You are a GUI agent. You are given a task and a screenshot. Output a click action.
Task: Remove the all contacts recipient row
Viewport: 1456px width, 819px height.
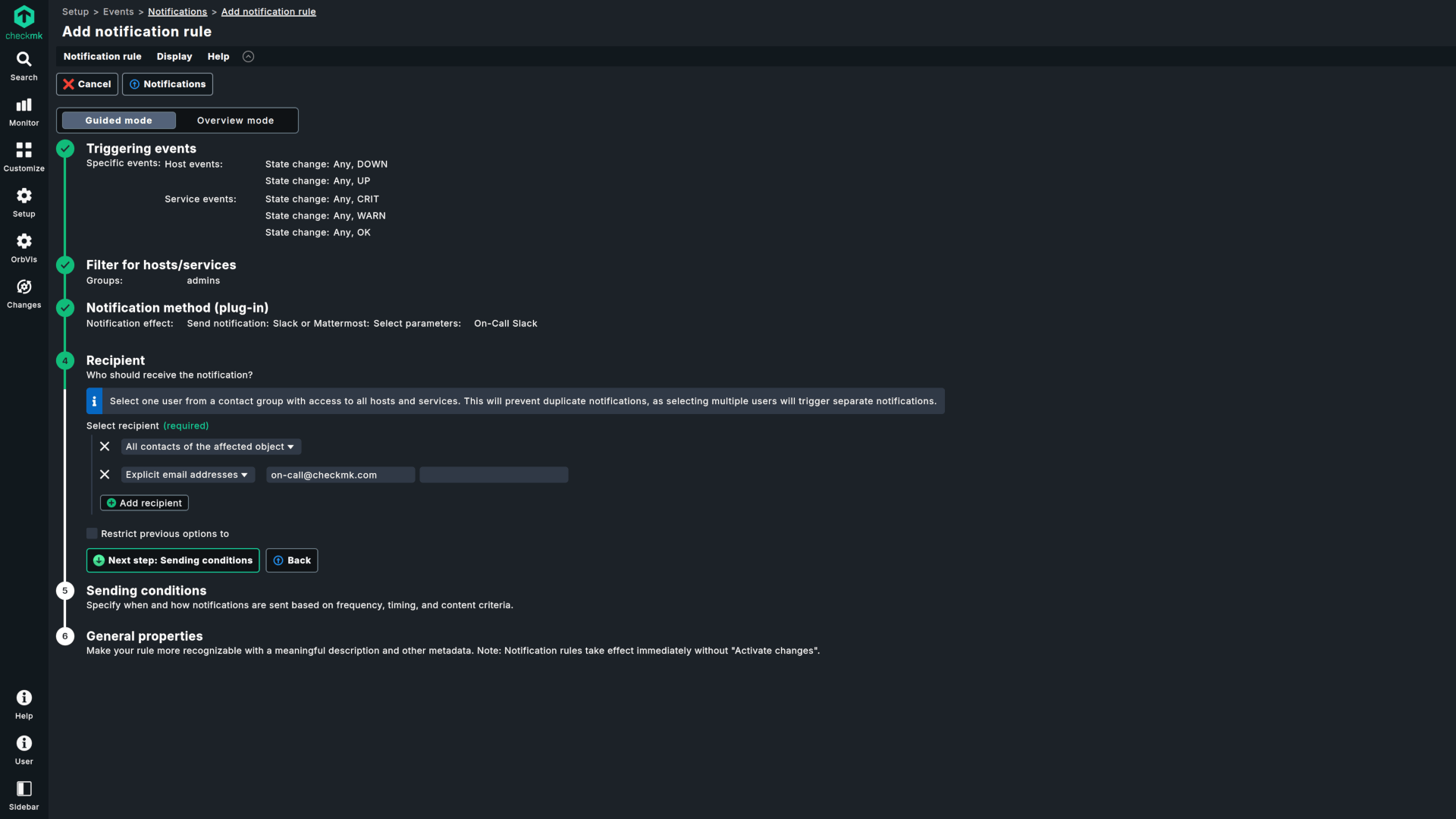pyautogui.click(x=105, y=447)
